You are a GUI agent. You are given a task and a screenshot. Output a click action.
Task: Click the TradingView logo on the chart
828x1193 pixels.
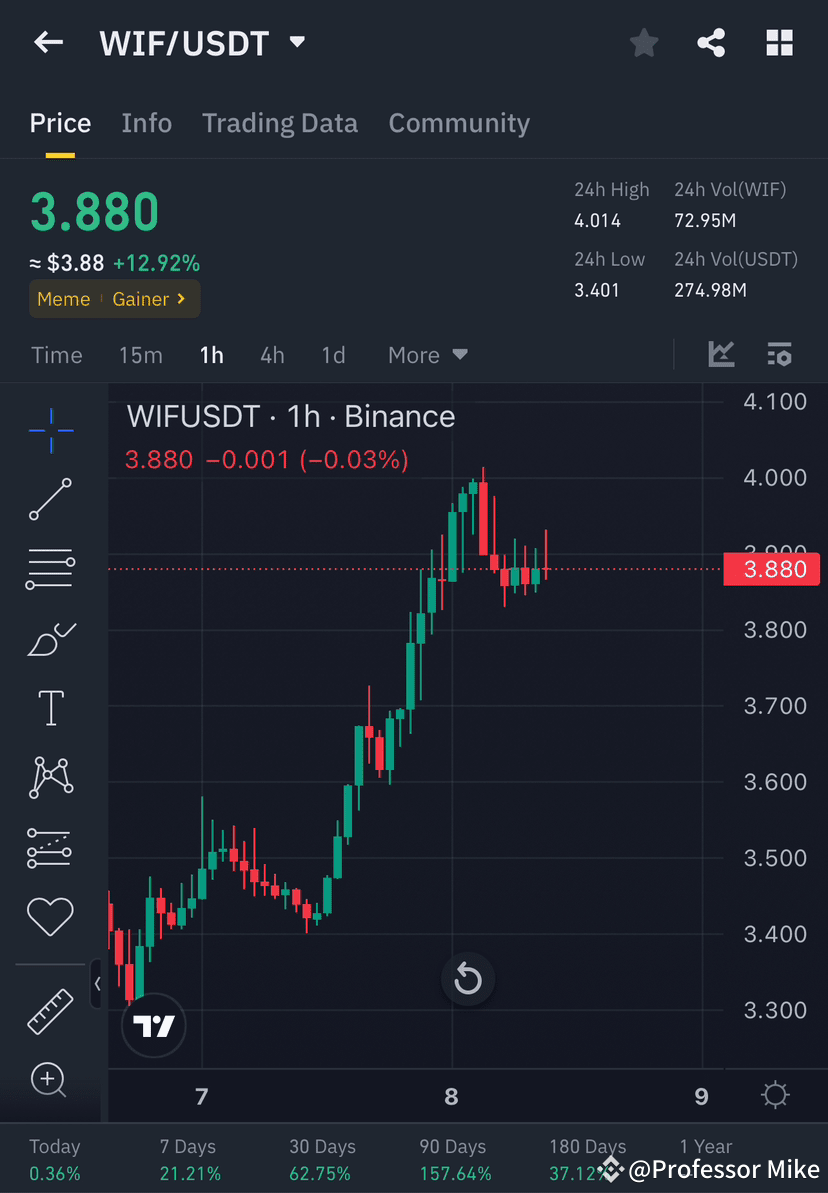point(153,1025)
